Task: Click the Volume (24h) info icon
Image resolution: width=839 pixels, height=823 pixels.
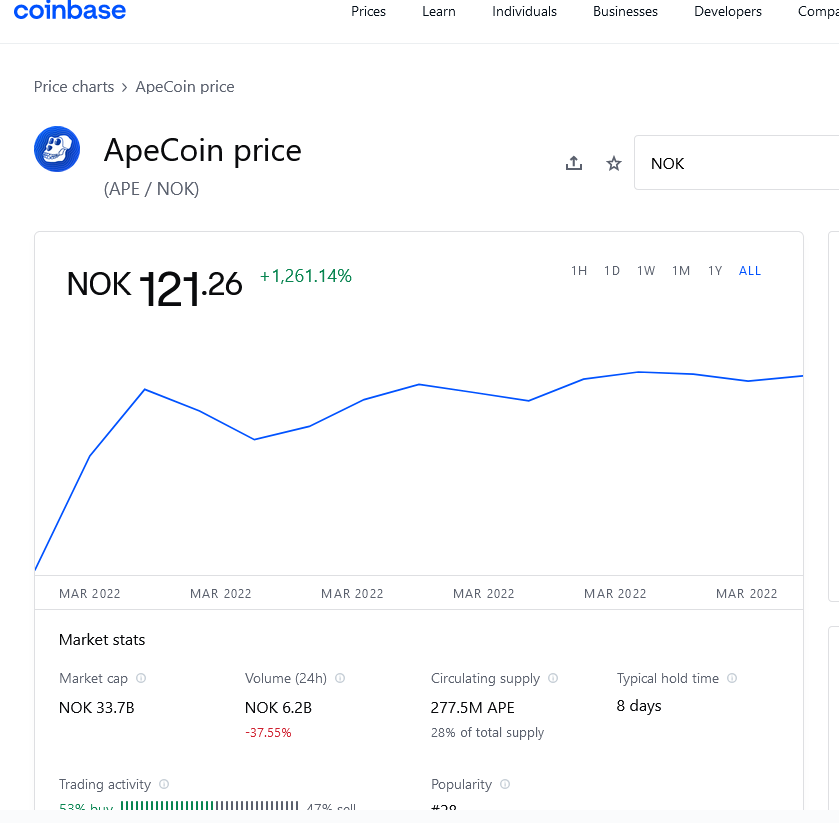Action: pos(340,678)
